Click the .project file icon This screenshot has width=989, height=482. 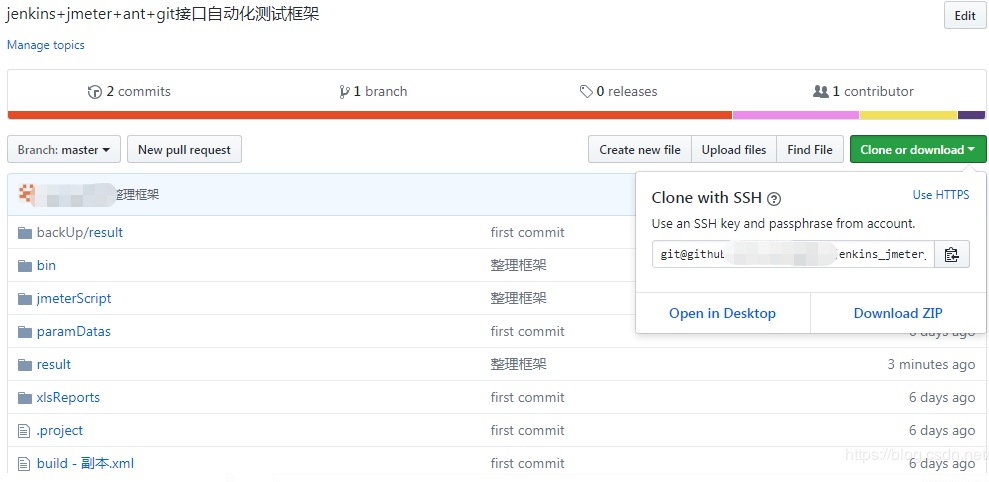(24, 431)
